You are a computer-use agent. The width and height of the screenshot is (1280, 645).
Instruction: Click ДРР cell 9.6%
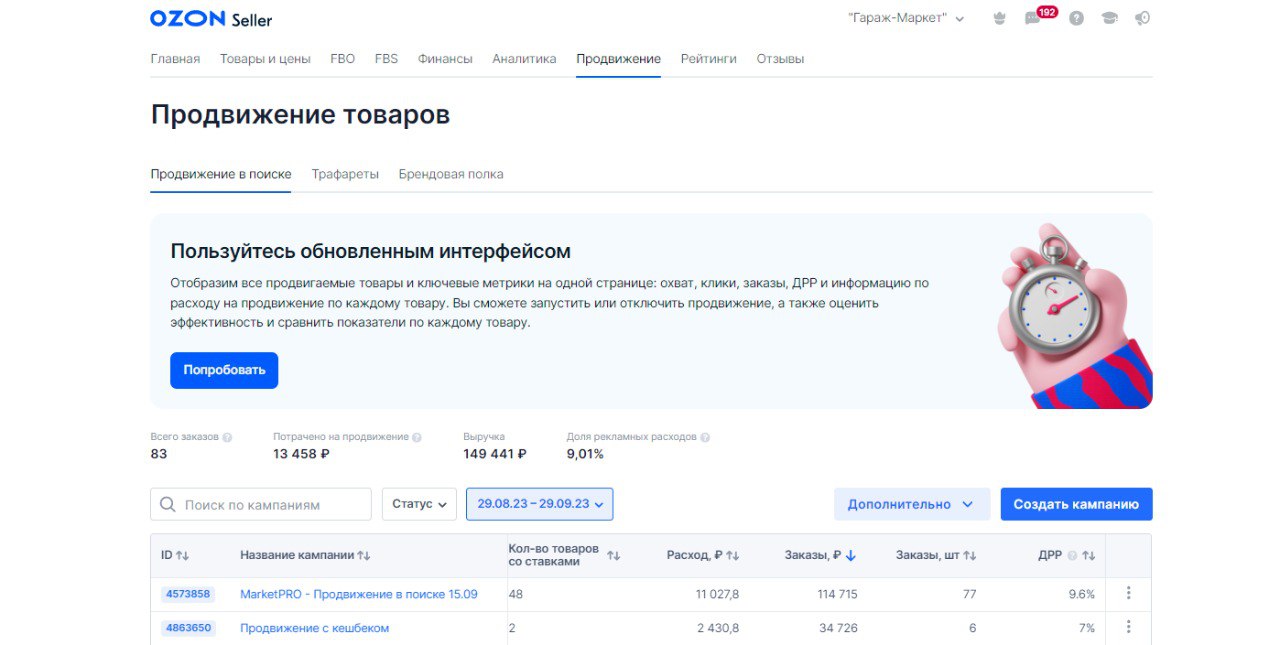(x=1082, y=594)
